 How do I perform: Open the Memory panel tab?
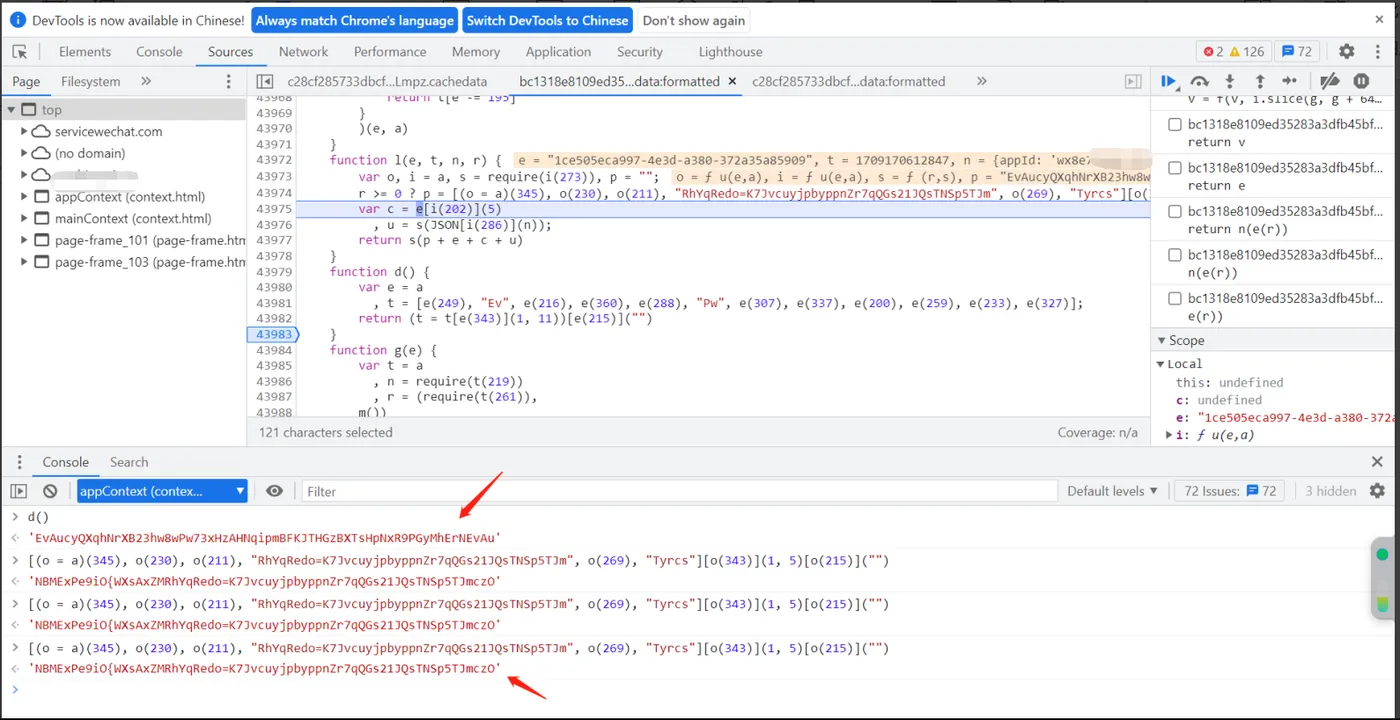476,52
